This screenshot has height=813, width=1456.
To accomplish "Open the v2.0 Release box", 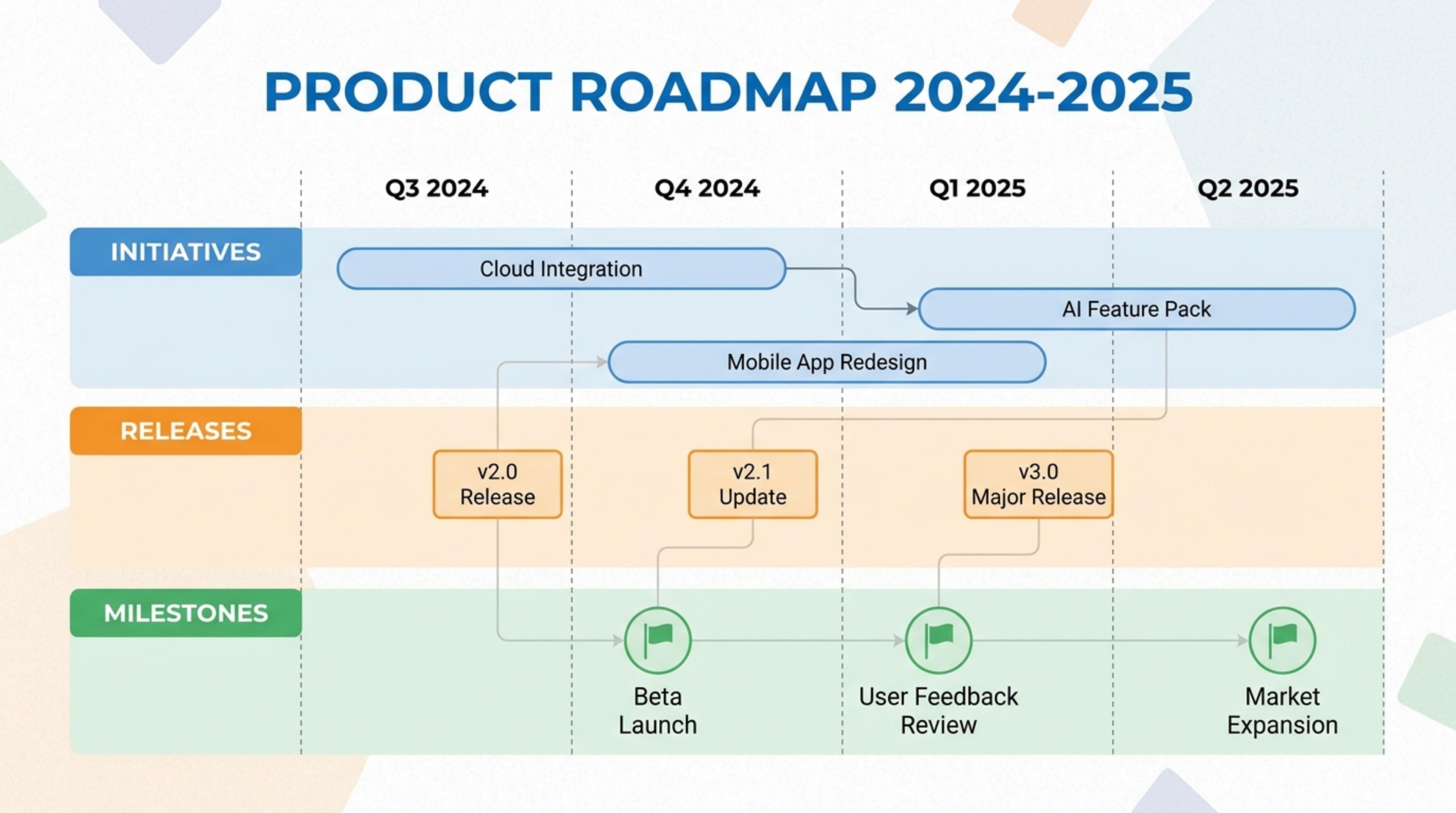I will [x=497, y=484].
